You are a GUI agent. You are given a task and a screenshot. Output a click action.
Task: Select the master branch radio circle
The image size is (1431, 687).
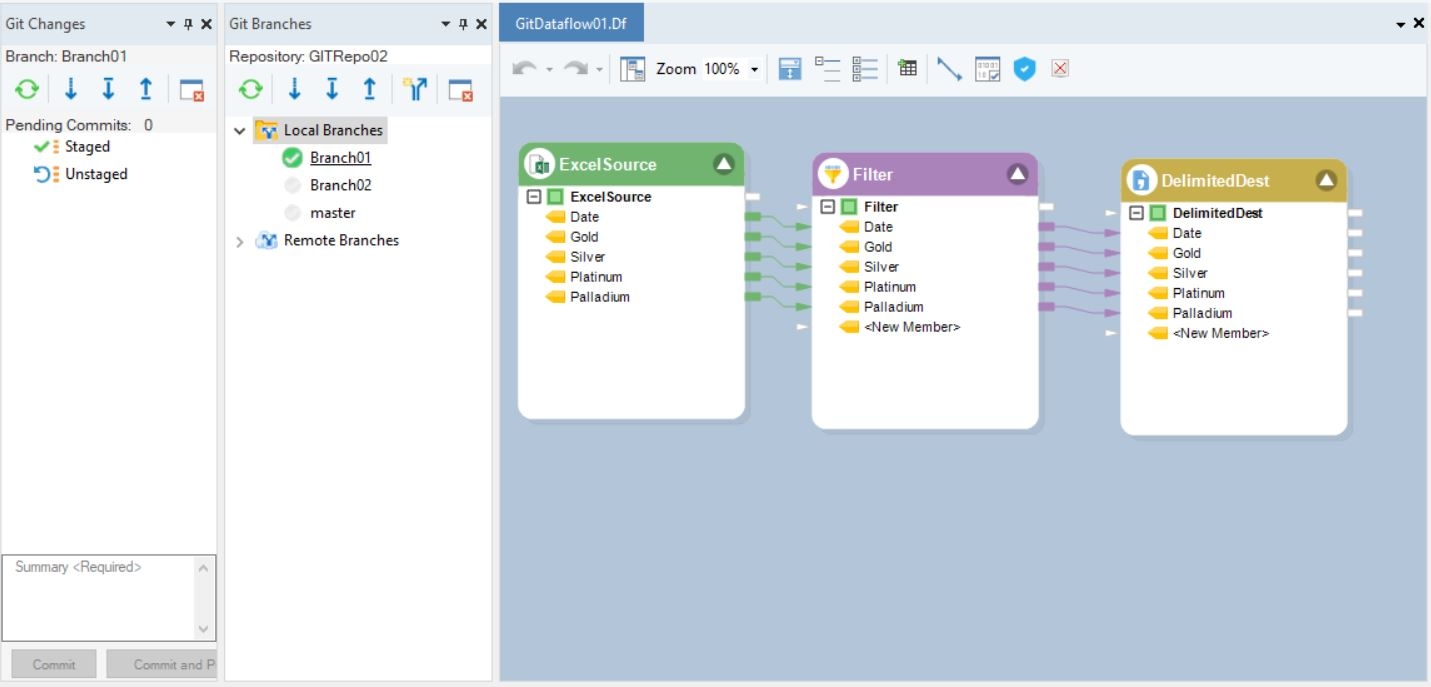(x=292, y=213)
